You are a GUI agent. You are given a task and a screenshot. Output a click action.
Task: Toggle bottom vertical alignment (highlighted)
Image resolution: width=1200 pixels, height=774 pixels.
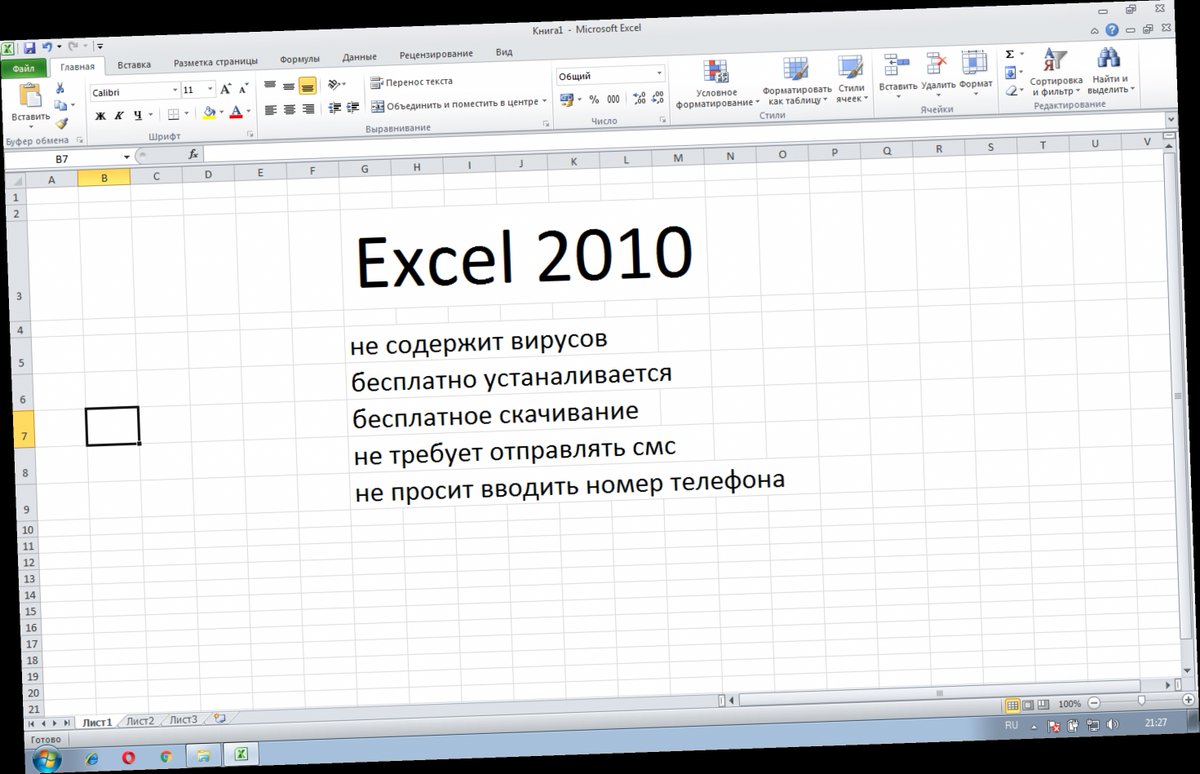pos(307,86)
